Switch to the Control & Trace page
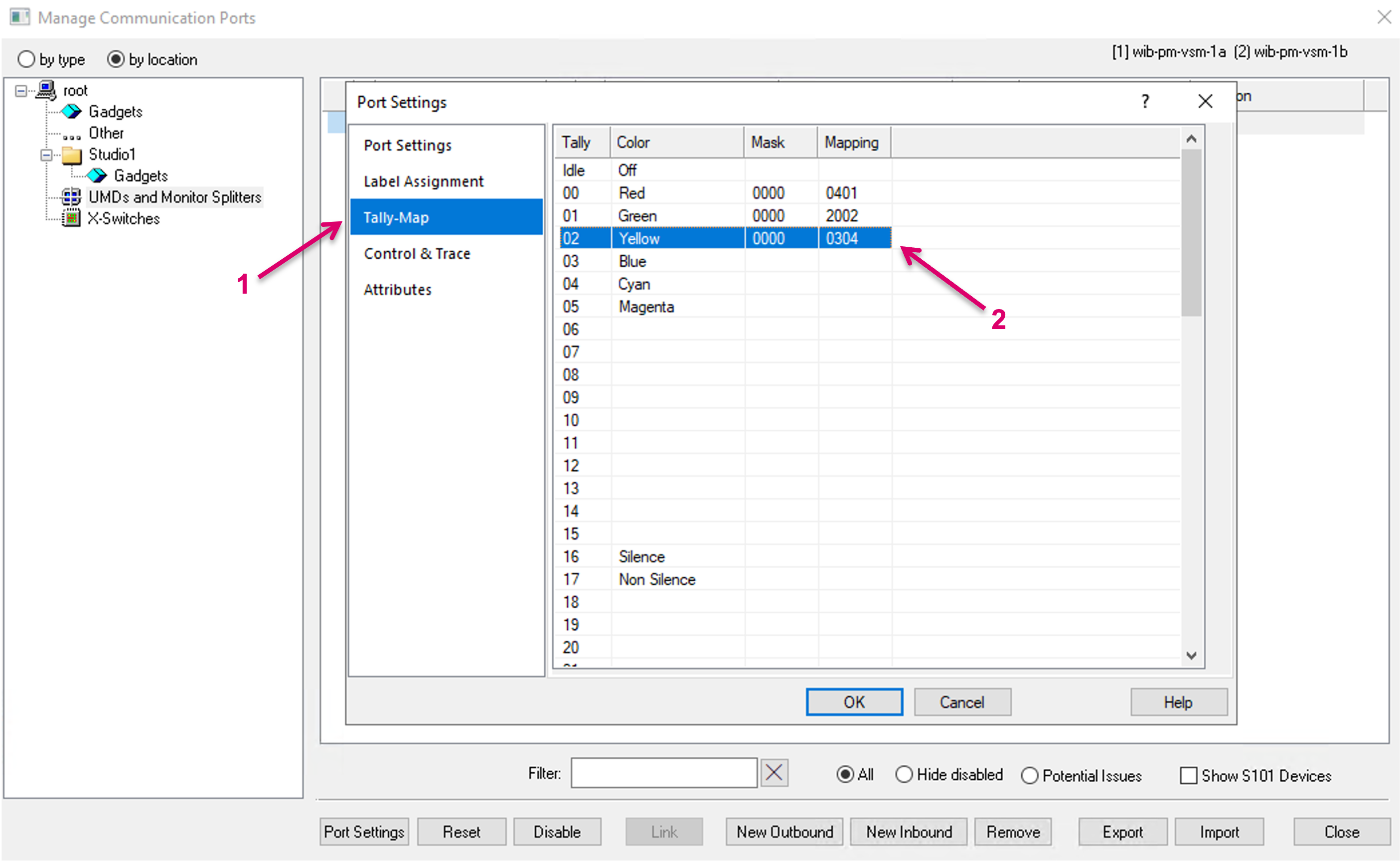The width and height of the screenshot is (1400, 861). point(417,253)
